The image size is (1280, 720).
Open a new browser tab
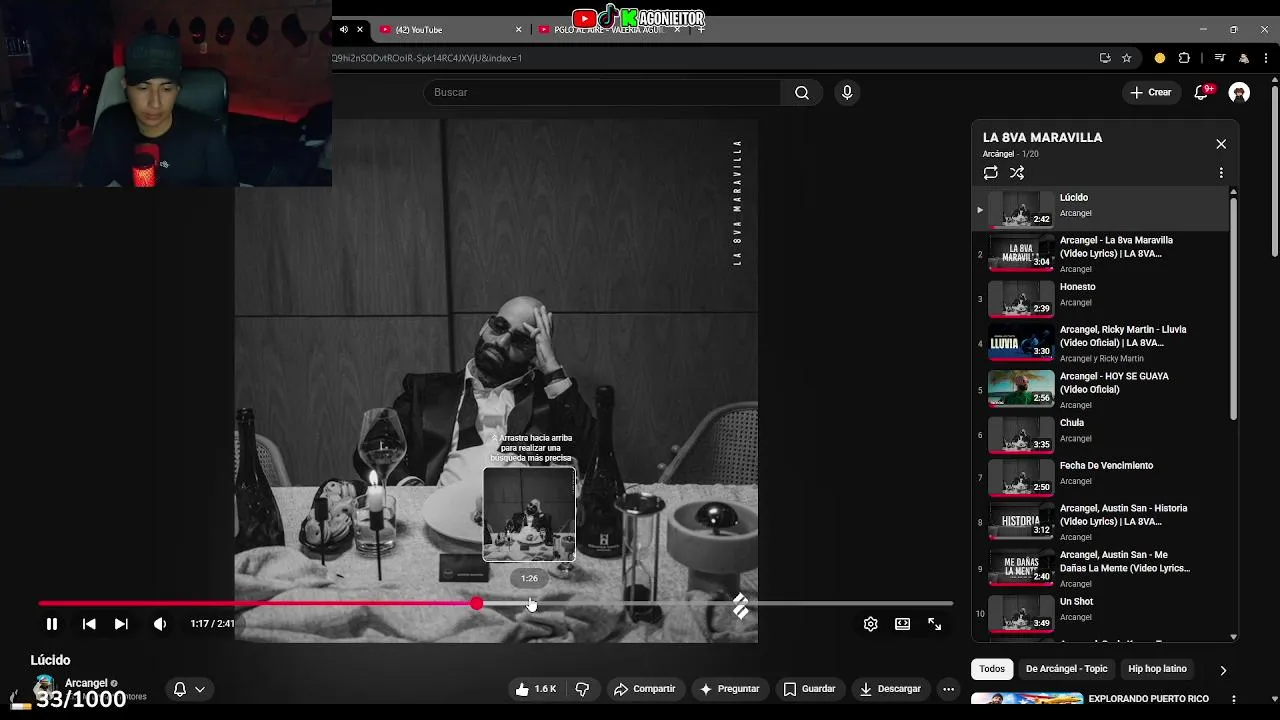[701, 29]
